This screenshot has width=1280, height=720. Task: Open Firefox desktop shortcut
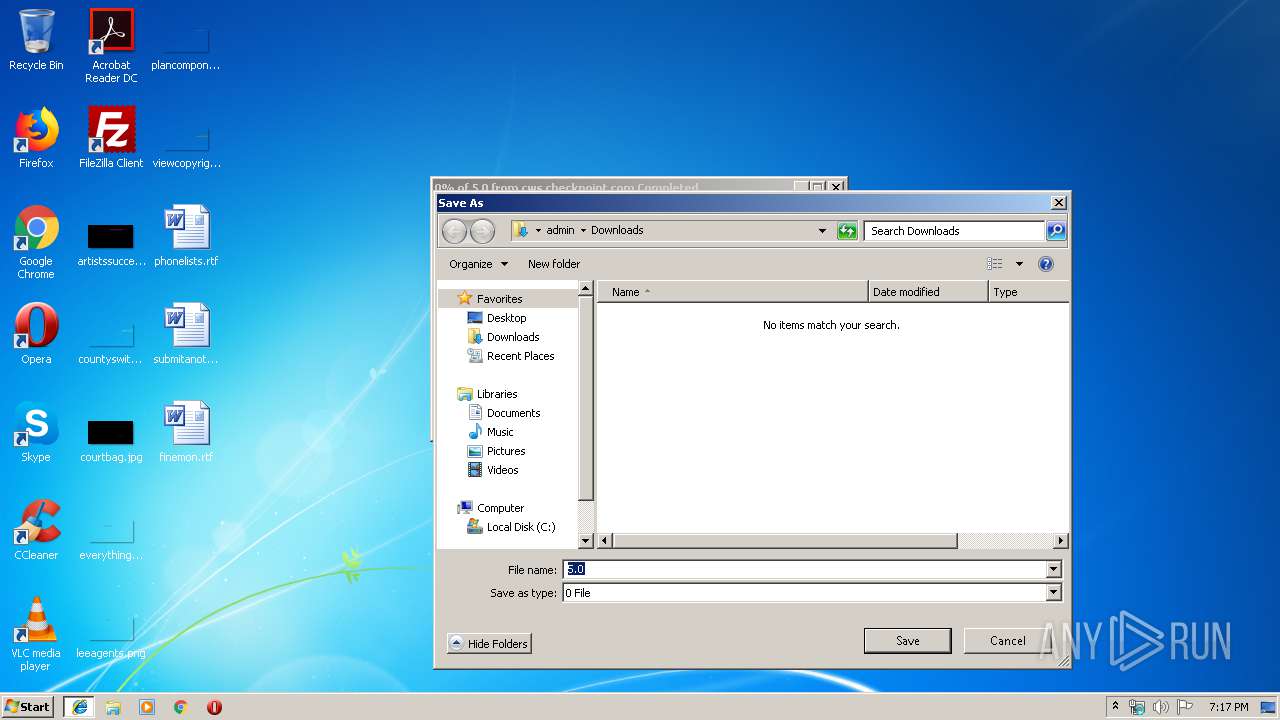pos(36,138)
